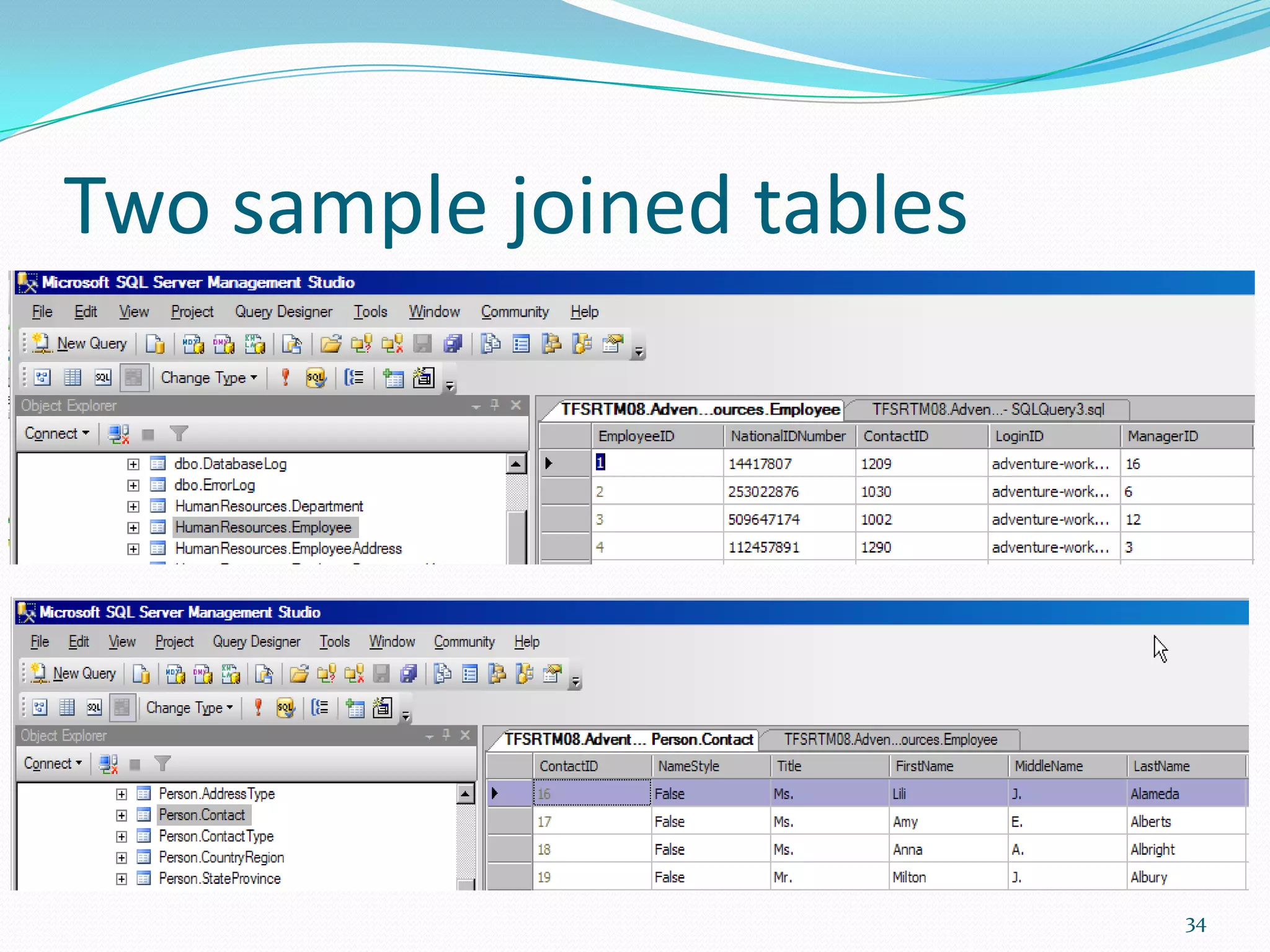The image size is (1270, 952).
Task: Click the FirstName column header
Action: (949, 766)
